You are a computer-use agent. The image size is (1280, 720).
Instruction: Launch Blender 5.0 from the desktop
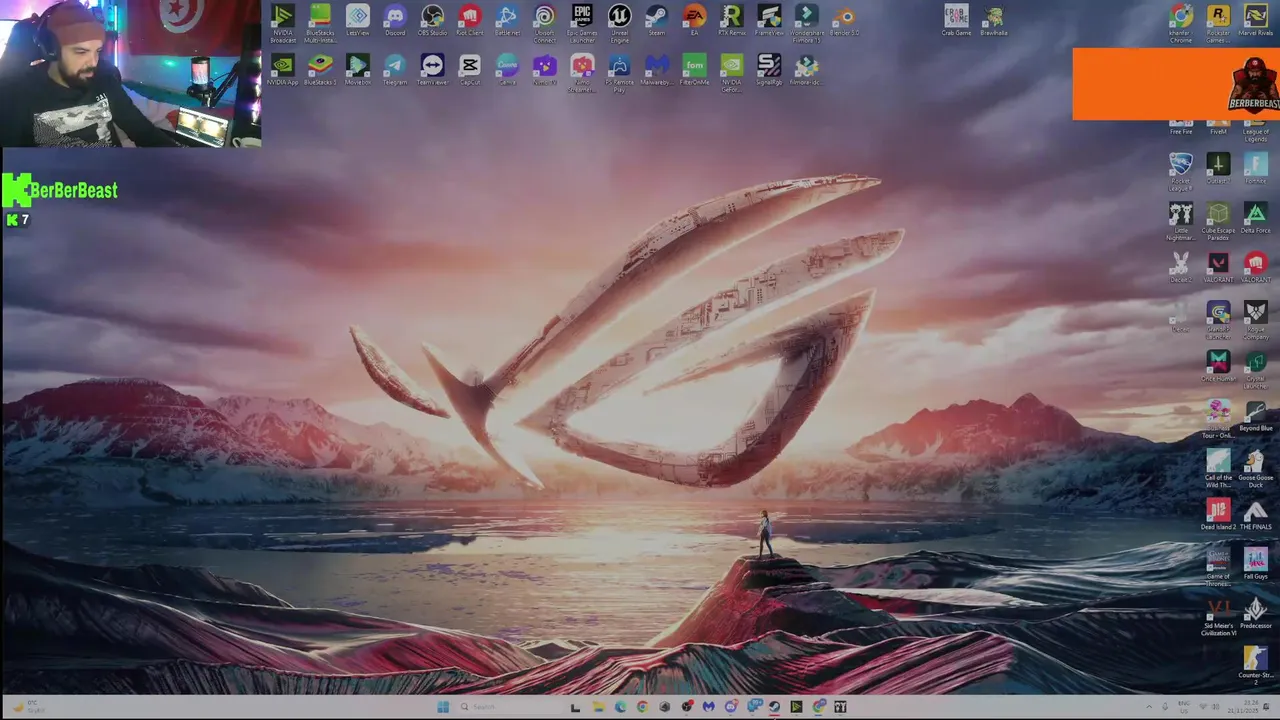coord(844,21)
